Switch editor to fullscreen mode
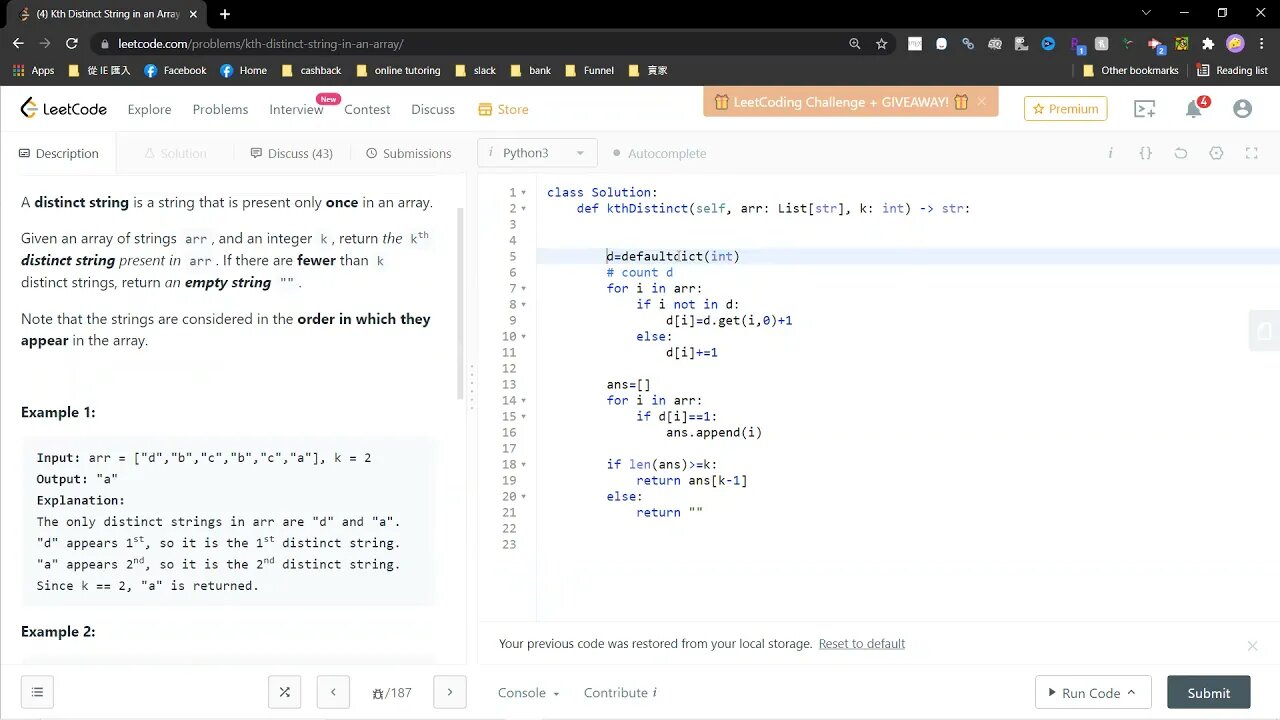 pos(1251,153)
